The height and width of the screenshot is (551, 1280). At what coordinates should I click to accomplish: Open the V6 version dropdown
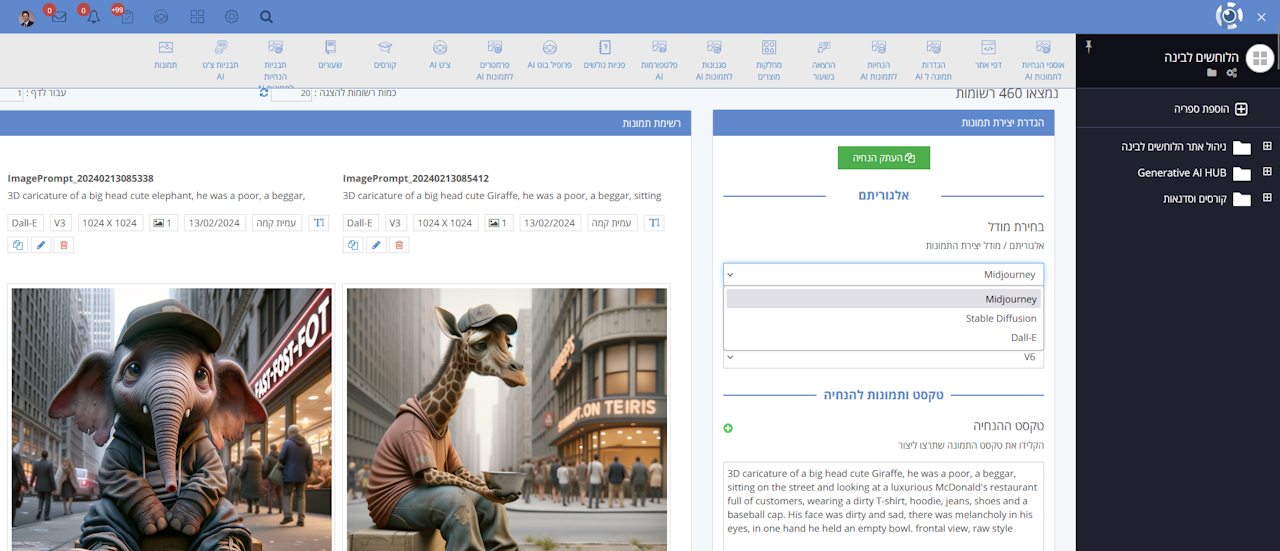883,357
